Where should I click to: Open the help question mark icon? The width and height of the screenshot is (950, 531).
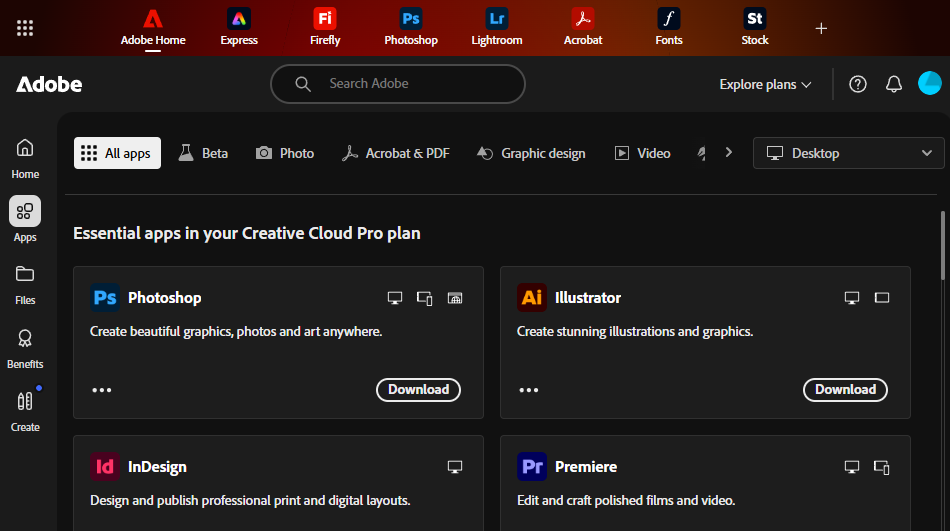(x=857, y=84)
